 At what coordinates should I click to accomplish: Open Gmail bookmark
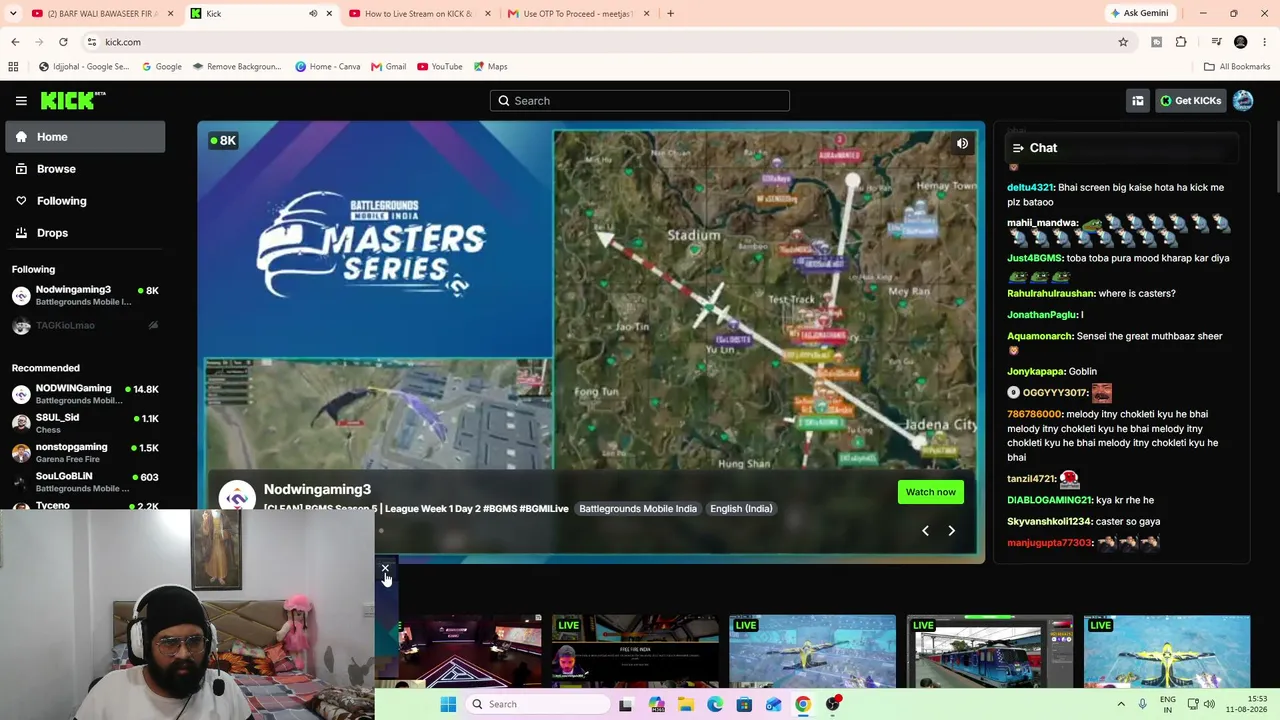[x=388, y=67]
